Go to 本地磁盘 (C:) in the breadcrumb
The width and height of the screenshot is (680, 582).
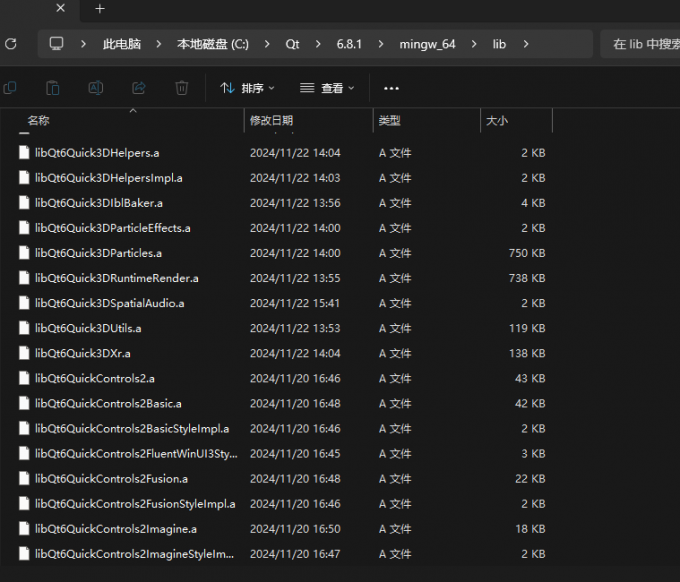pyautogui.click(x=212, y=44)
